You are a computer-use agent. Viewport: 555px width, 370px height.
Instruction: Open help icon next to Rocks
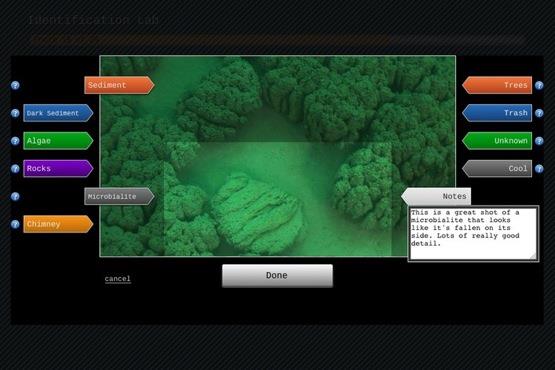click(15, 169)
